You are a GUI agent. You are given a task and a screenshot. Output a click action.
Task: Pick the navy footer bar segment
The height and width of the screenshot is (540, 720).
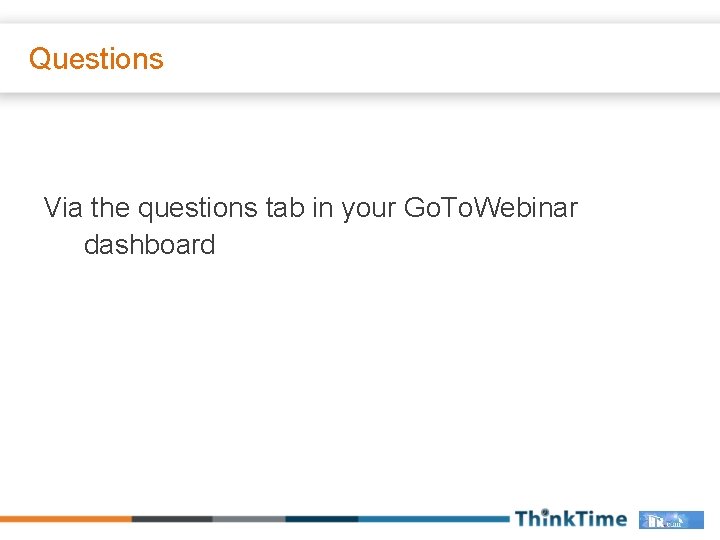point(321,519)
